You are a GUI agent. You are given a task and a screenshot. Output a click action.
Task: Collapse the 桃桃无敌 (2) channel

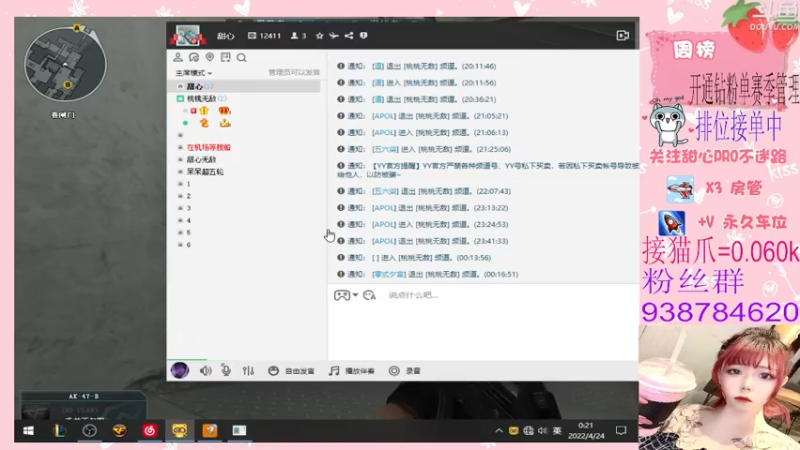pyautogui.click(x=180, y=98)
